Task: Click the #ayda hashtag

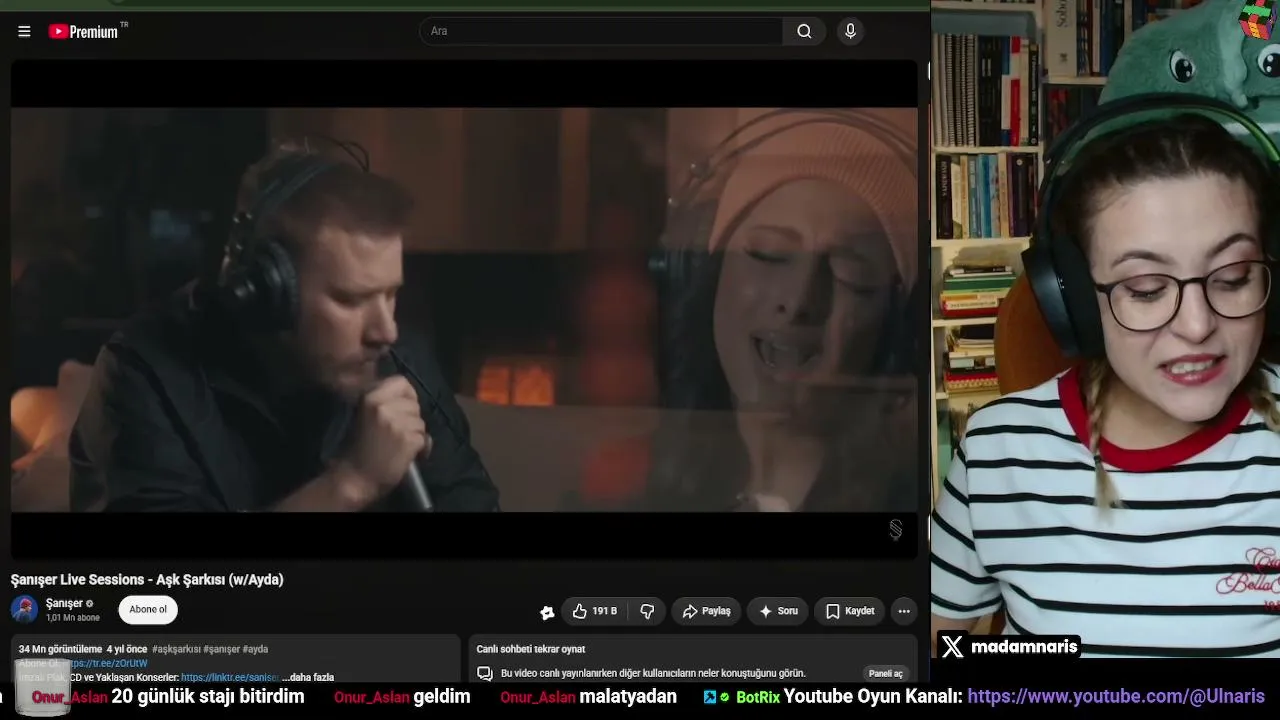Action: 255,649
